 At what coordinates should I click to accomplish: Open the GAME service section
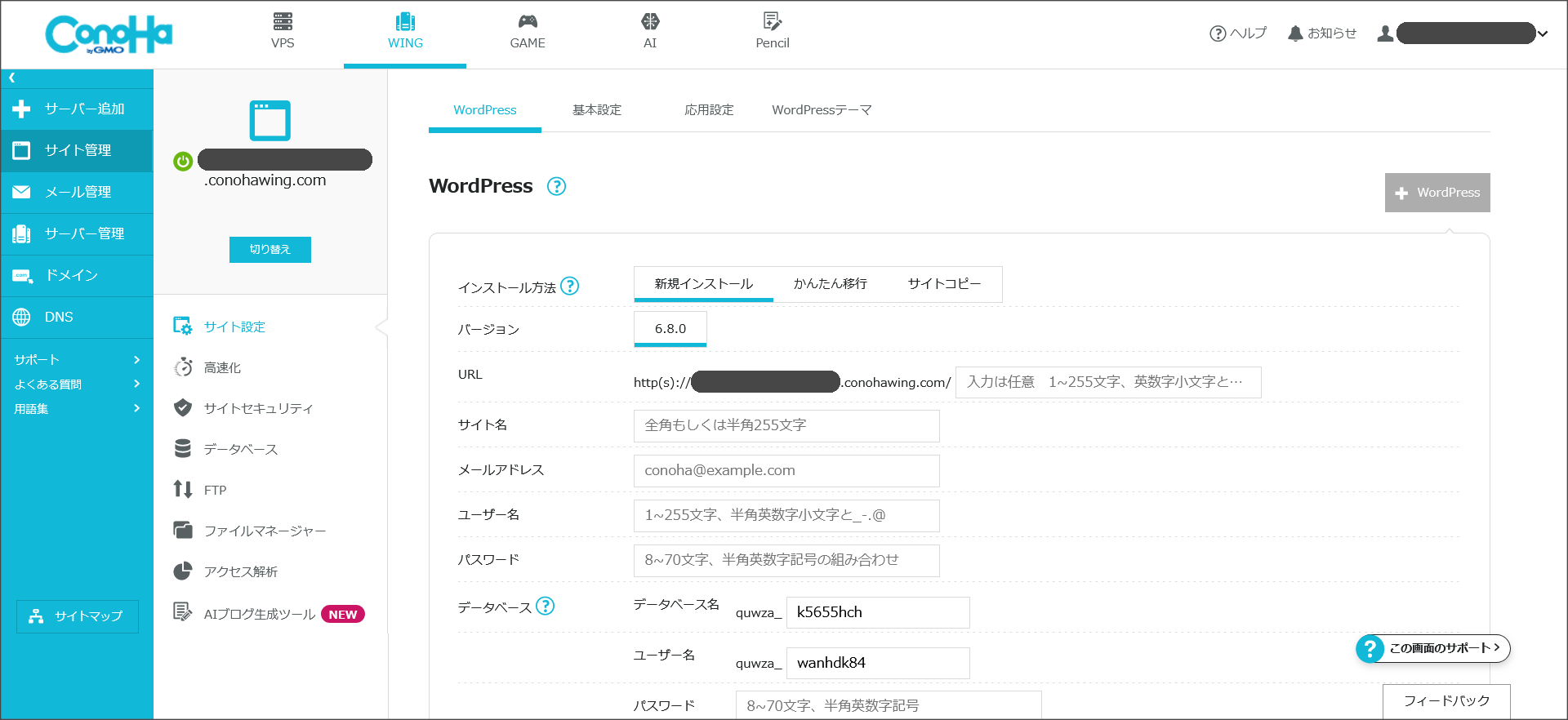tap(528, 32)
